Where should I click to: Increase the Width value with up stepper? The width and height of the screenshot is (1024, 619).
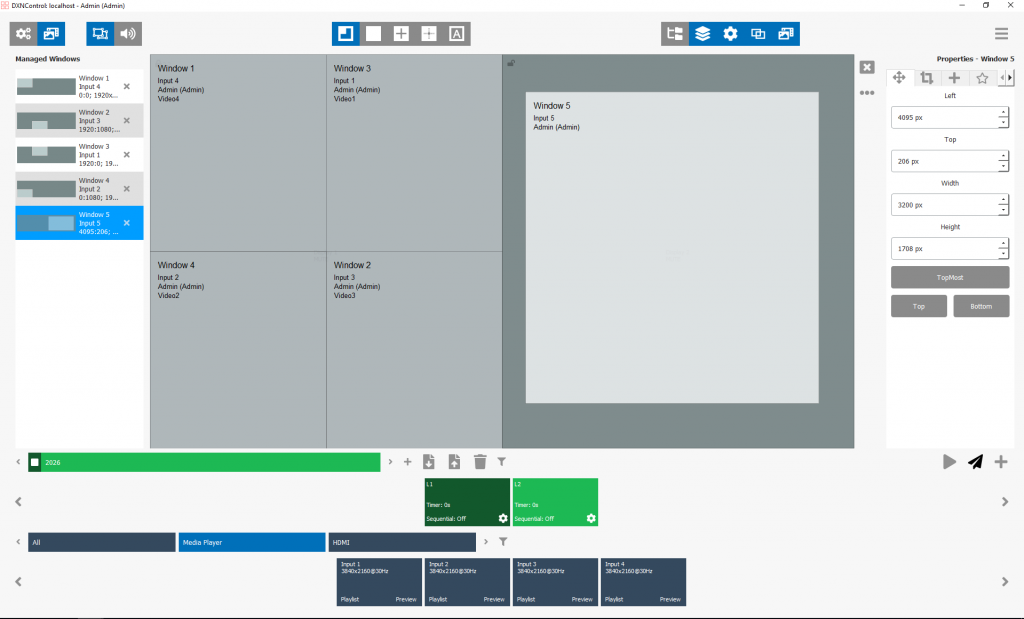(1003, 199)
